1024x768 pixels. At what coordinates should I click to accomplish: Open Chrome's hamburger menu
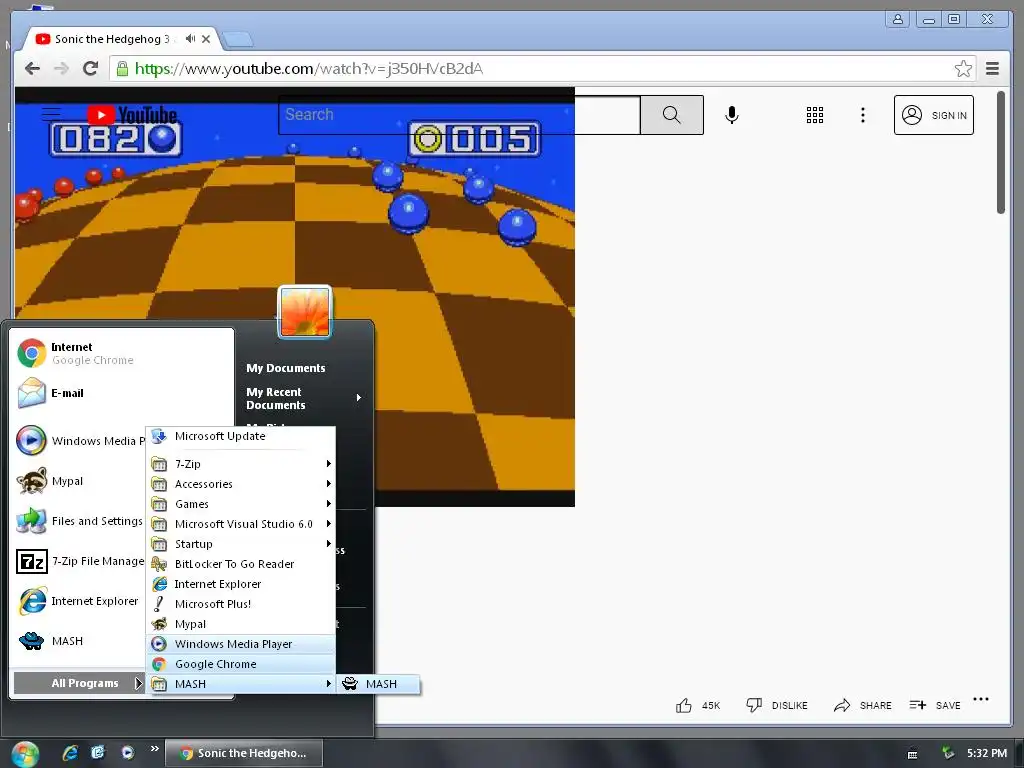[992, 69]
